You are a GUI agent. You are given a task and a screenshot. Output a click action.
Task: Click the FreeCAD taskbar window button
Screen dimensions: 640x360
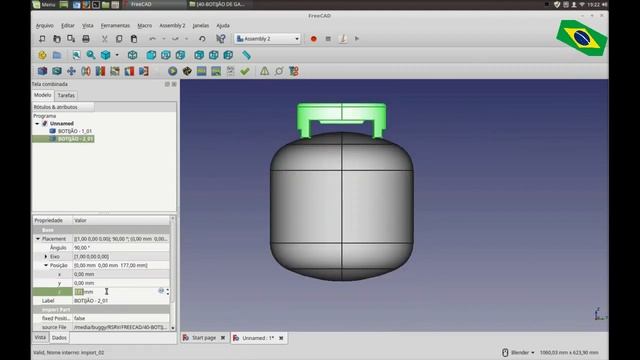pyautogui.click(x=154, y=4)
